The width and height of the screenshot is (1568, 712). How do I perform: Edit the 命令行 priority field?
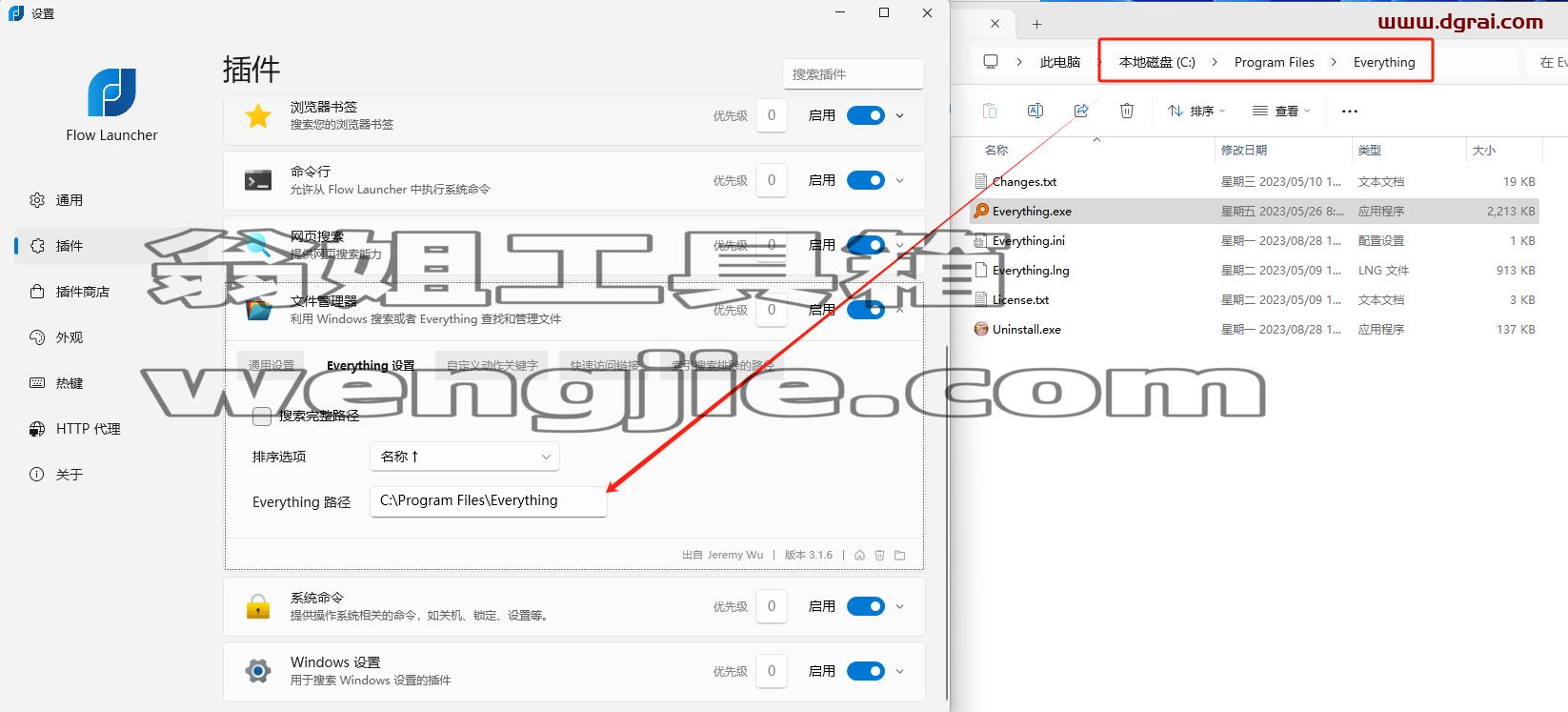click(x=772, y=180)
